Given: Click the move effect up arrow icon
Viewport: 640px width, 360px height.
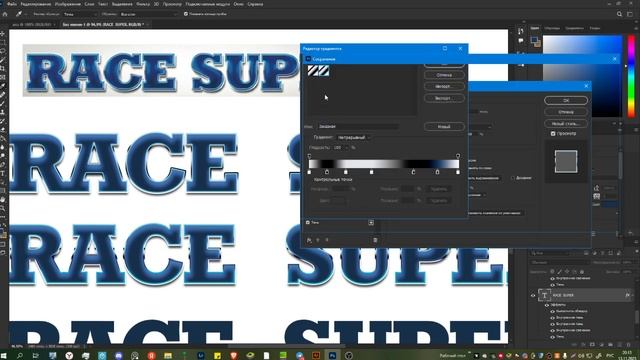Looking at the screenshot, I should click(318, 240).
